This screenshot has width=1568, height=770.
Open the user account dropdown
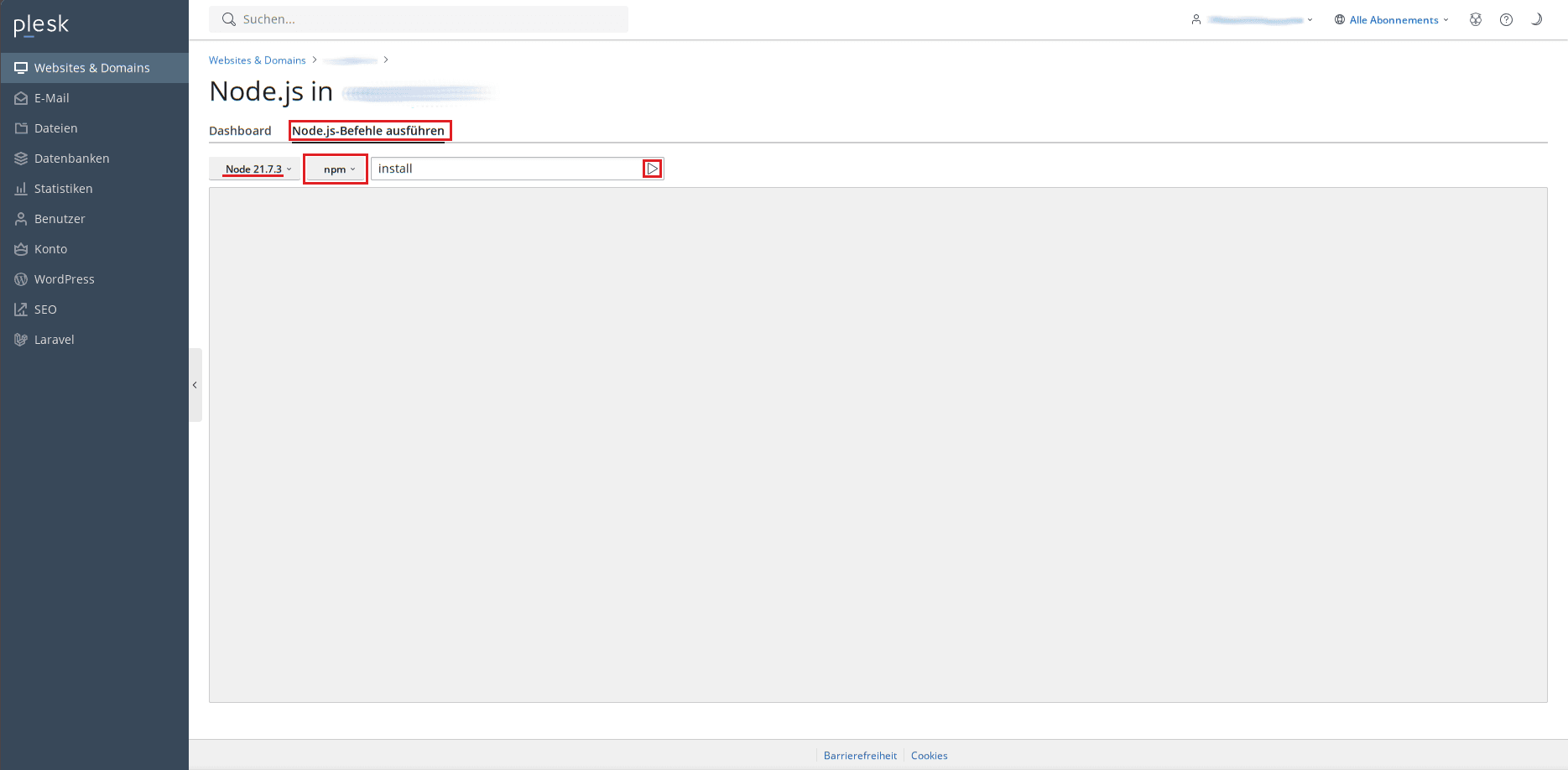pos(1252,19)
